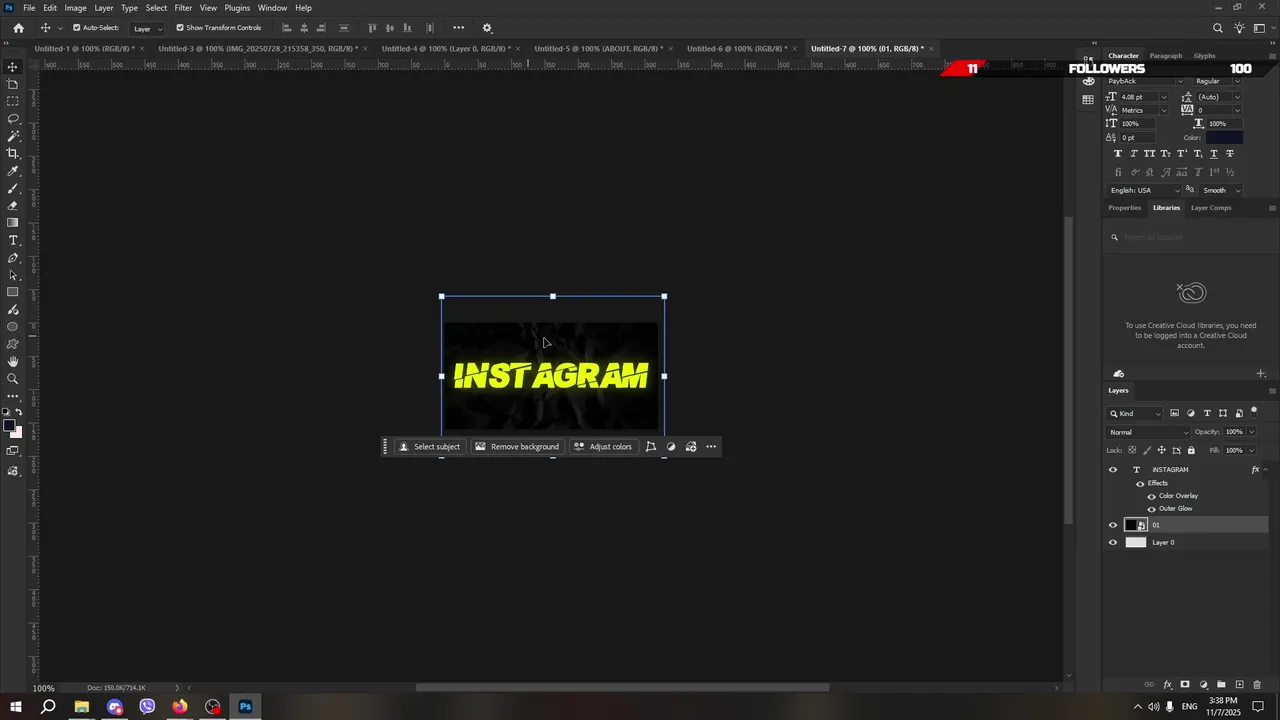The width and height of the screenshot is (1280, 720).
Task: Open the font size dropdown
Action: point(1164,97)
